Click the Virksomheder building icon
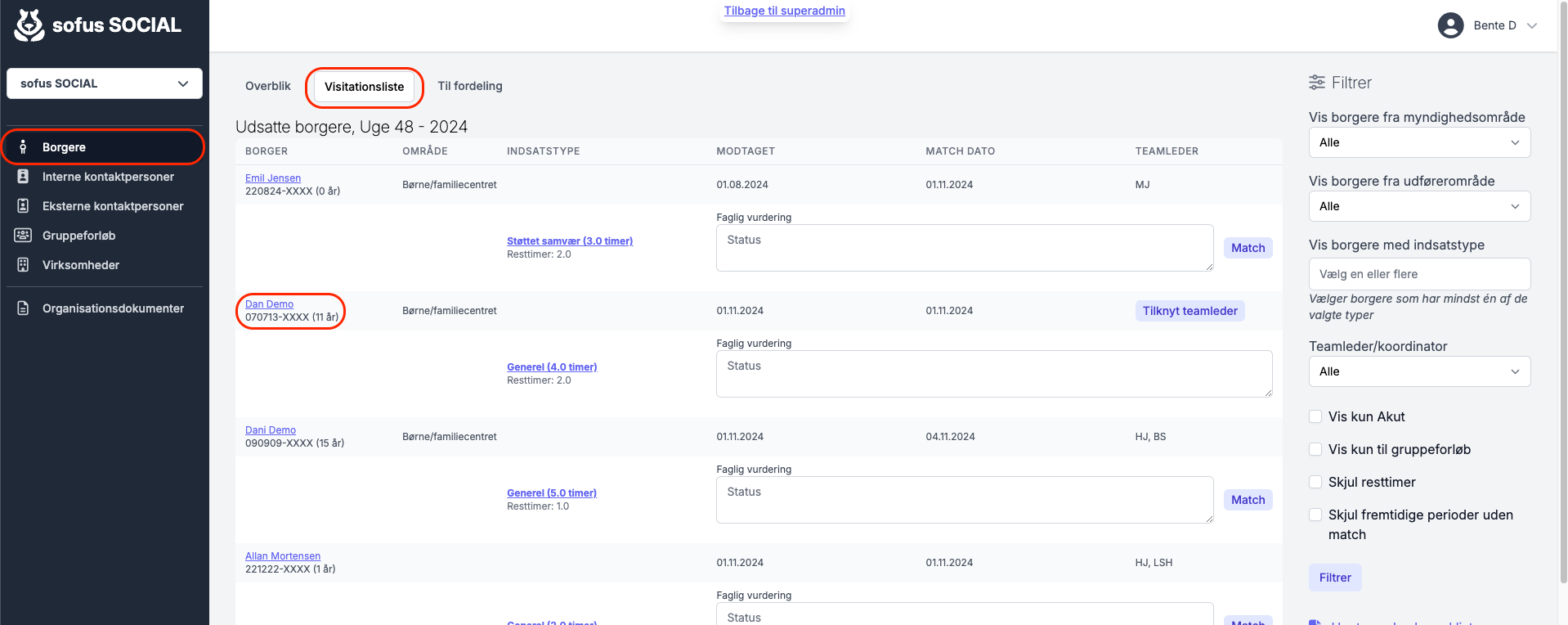This screenshot has width=1568, height=625. [23, 265]
